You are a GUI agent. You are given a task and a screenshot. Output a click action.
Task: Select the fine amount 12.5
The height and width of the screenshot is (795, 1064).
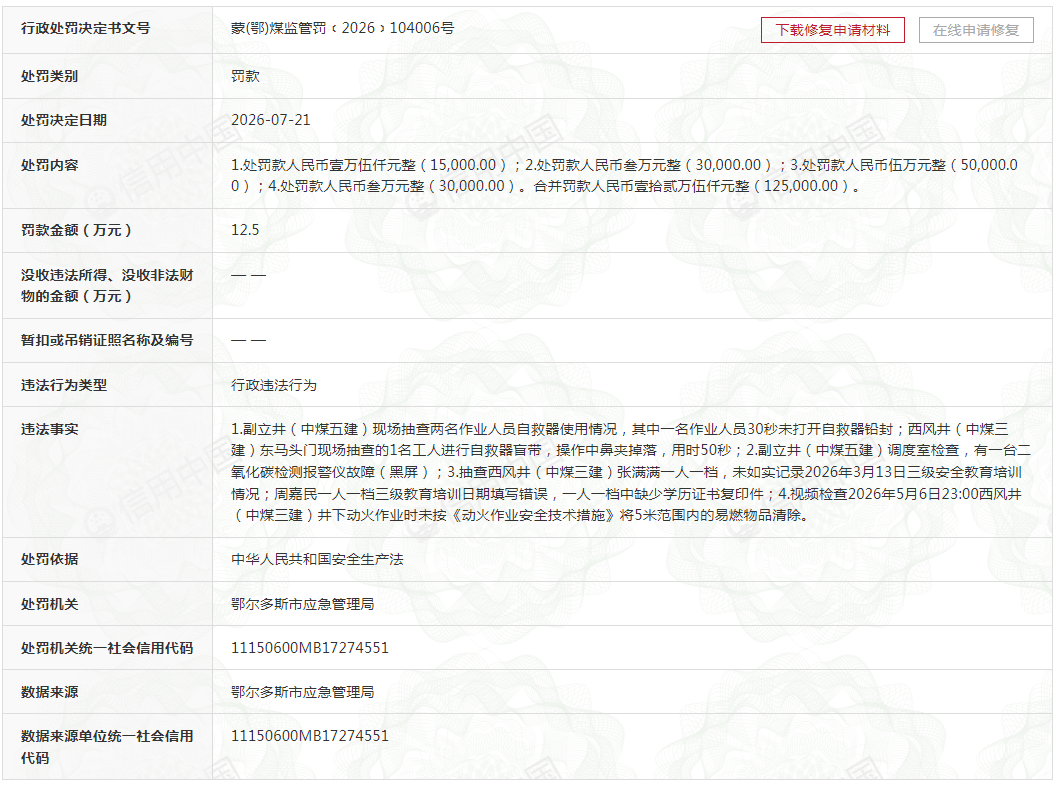(245, 230)
